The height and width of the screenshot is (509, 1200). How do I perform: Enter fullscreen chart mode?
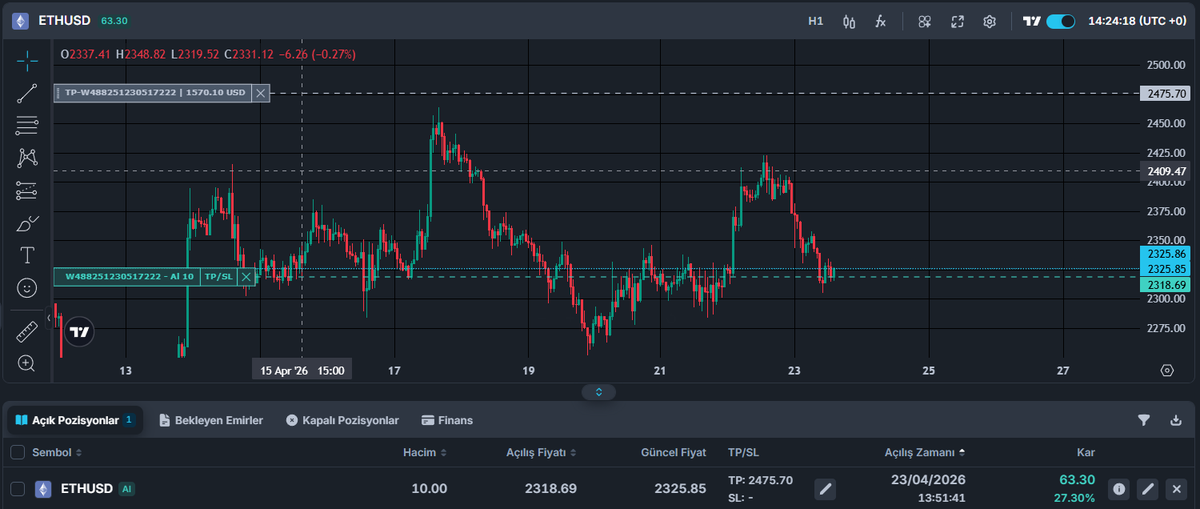pos(957,21)
